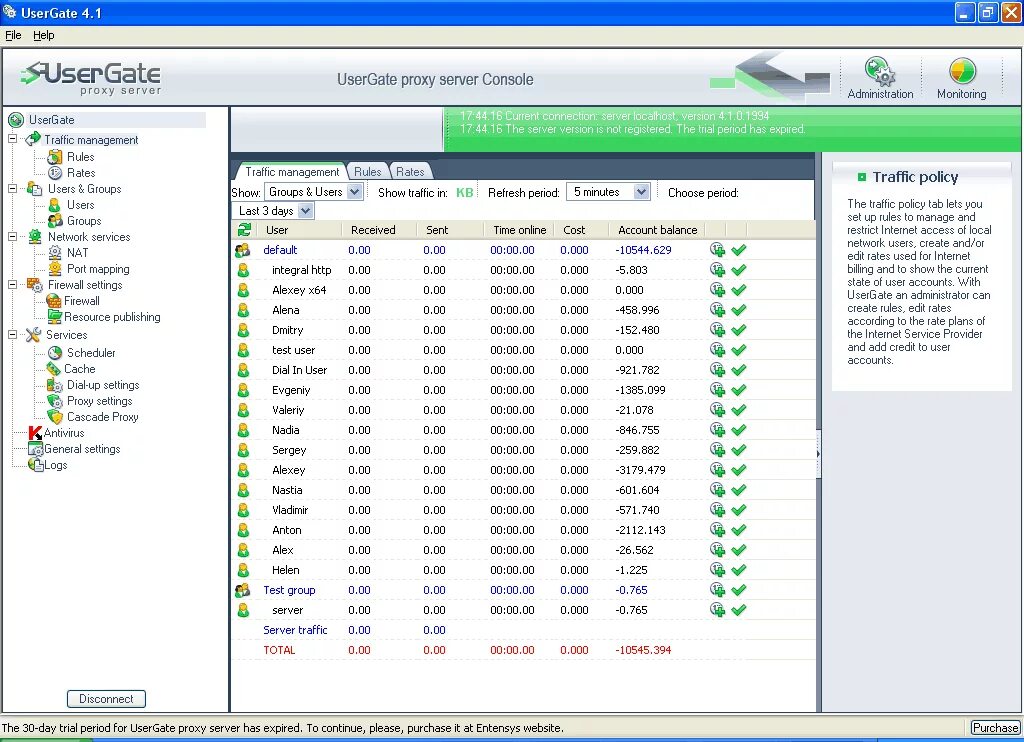Toggle green checkmark for Dial In User
This screenshot has width=1024, height=742.
(x=739, y=370)
